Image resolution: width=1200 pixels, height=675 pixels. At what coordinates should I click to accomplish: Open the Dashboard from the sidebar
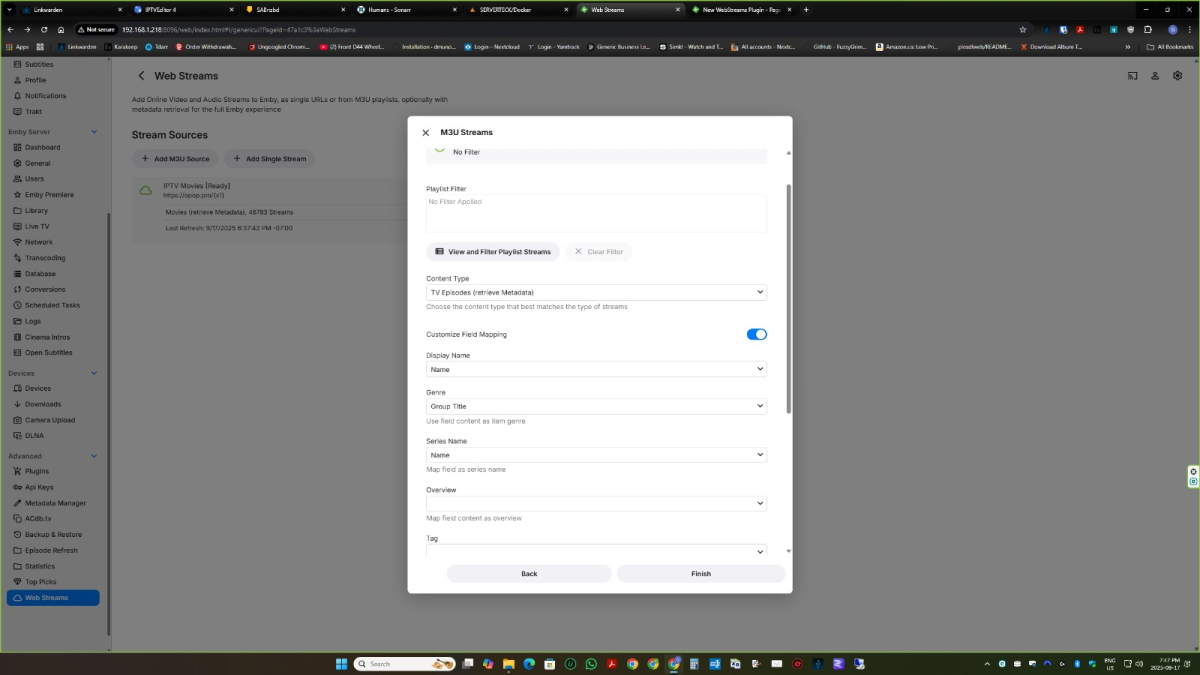click(47, 147)
